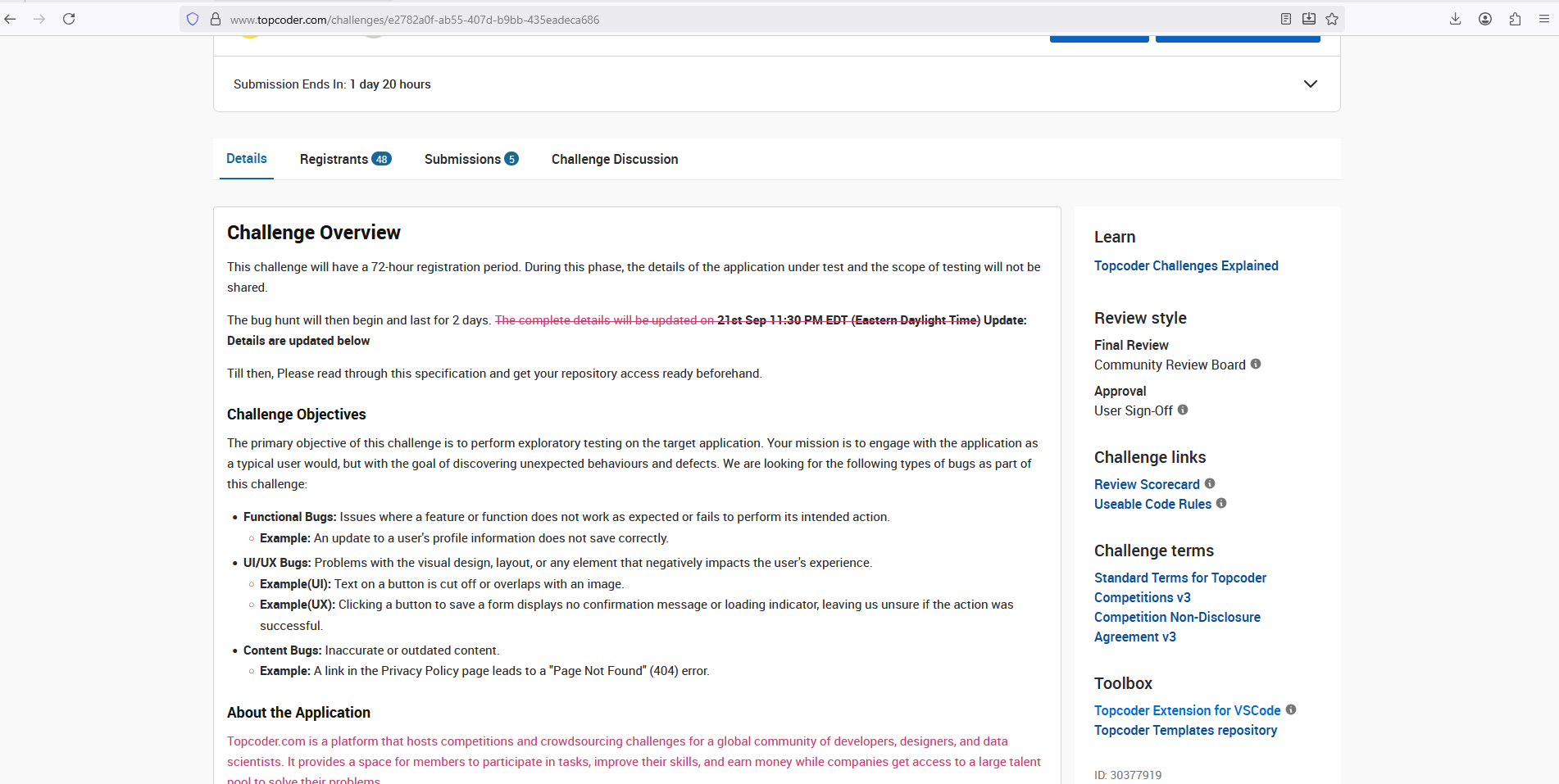Click info icon next to User Sign-Off
The height and width of the screenshot is (784, 1559).
(x=1183, y=410)
